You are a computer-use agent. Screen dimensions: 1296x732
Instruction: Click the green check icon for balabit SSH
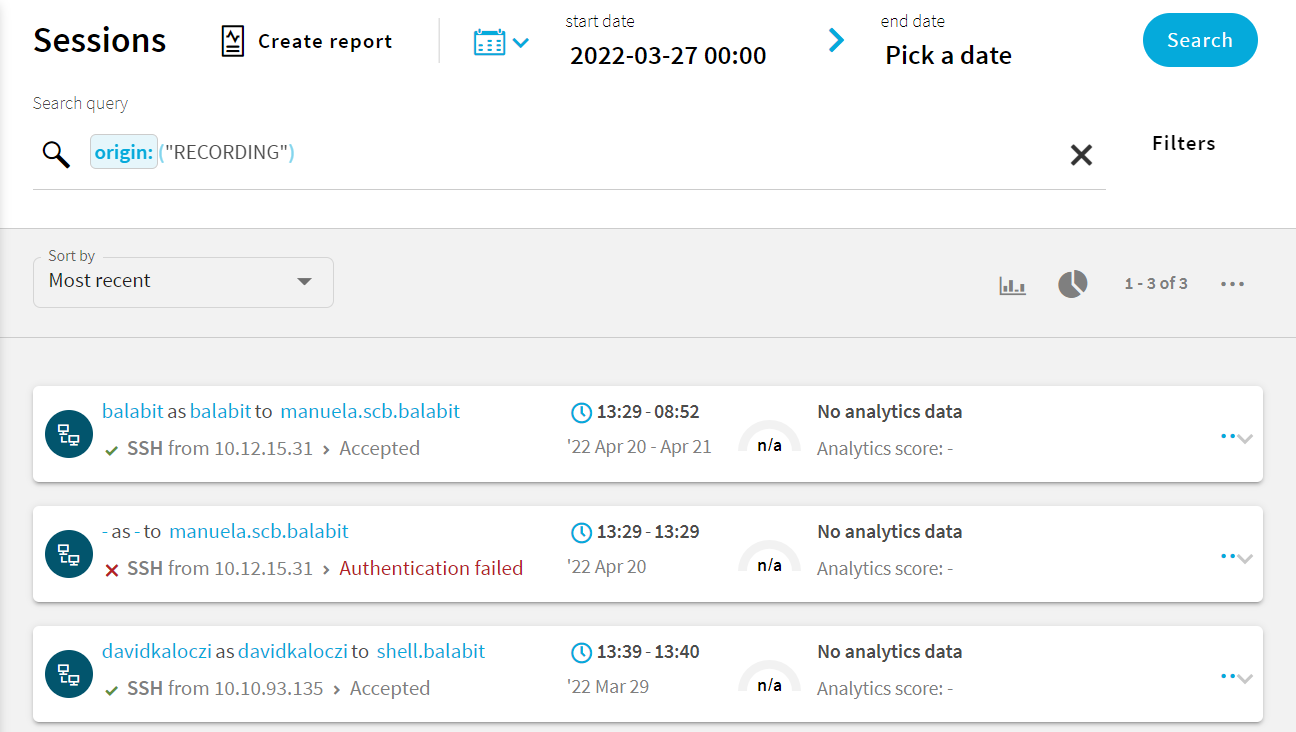(x=112, y=450)
